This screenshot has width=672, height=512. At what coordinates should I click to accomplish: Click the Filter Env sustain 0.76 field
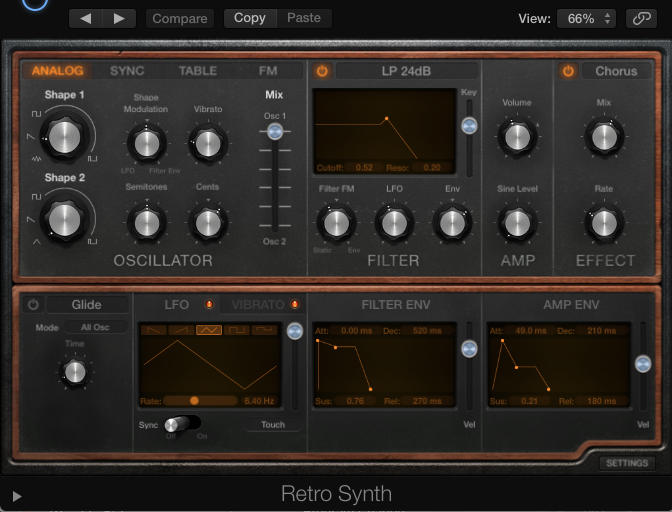355,401
